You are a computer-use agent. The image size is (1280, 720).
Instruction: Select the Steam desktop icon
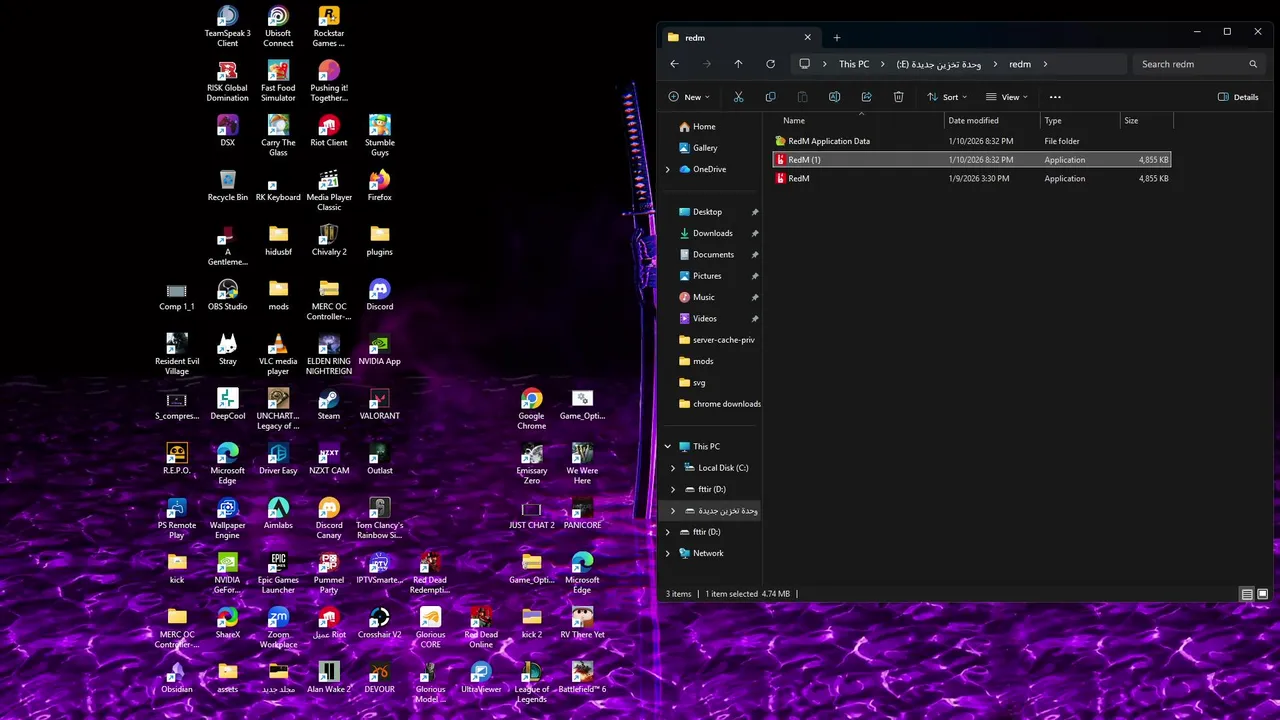[x=328, y=403]
